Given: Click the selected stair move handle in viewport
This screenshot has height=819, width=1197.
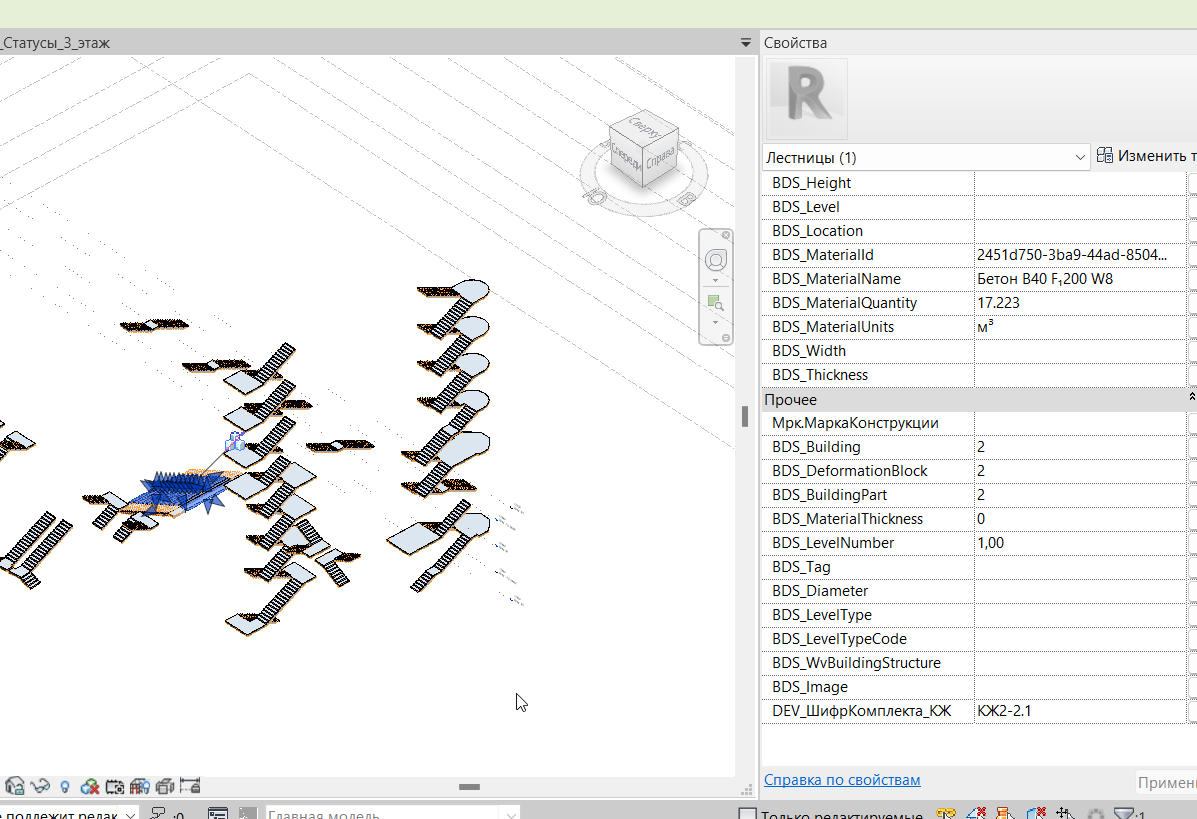Looking at the screenshot, I should tap(236, 442).
